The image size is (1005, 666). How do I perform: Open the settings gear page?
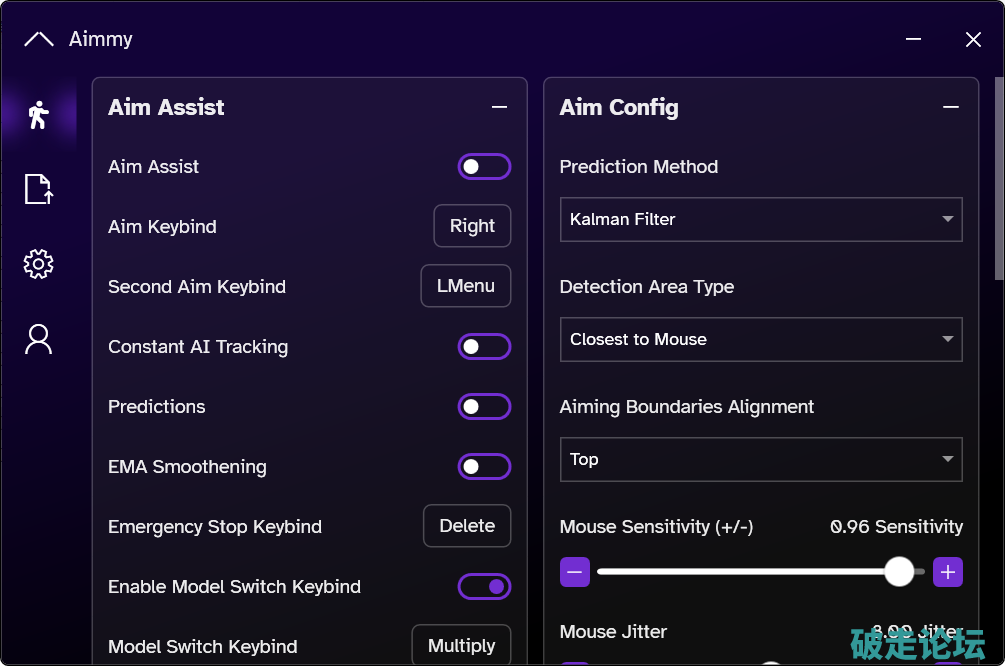point(38,264)
